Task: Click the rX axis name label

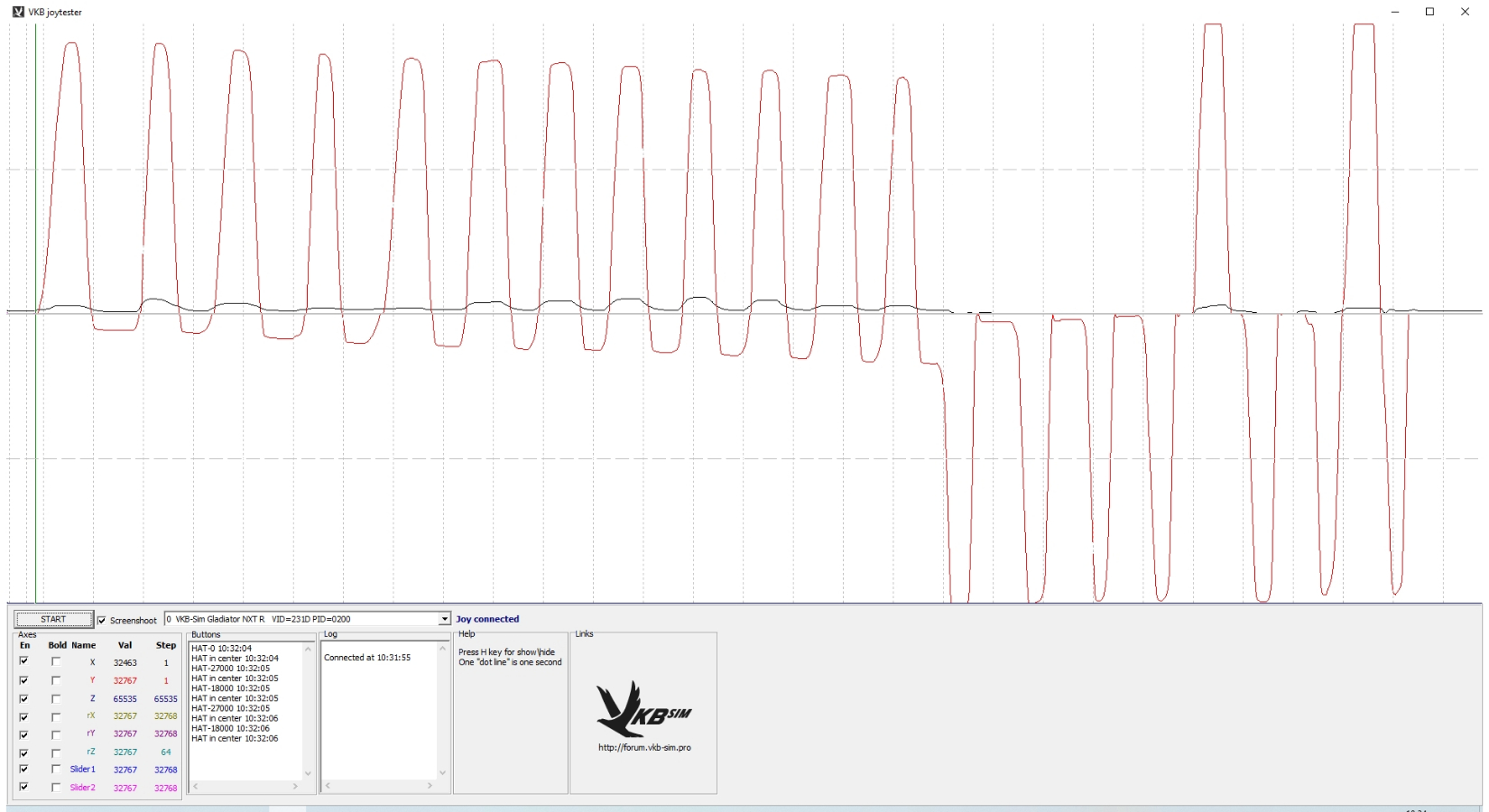Action: pos(91,715)
